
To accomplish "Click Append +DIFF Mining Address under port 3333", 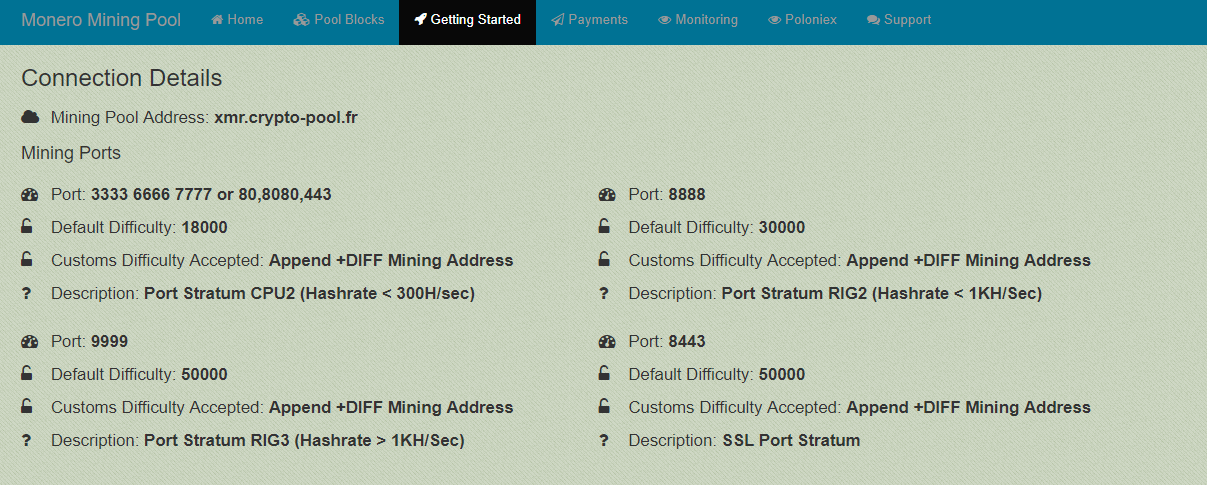I will tap(391, 260).
